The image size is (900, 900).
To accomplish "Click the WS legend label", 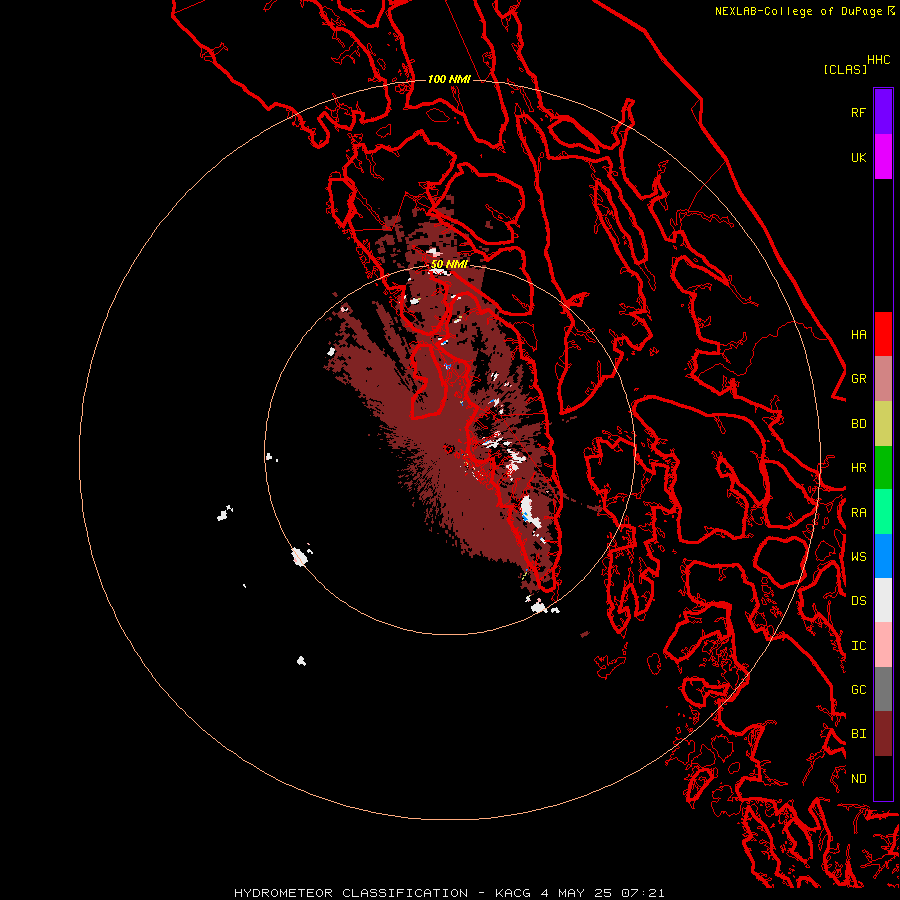I will pos(858,557).
